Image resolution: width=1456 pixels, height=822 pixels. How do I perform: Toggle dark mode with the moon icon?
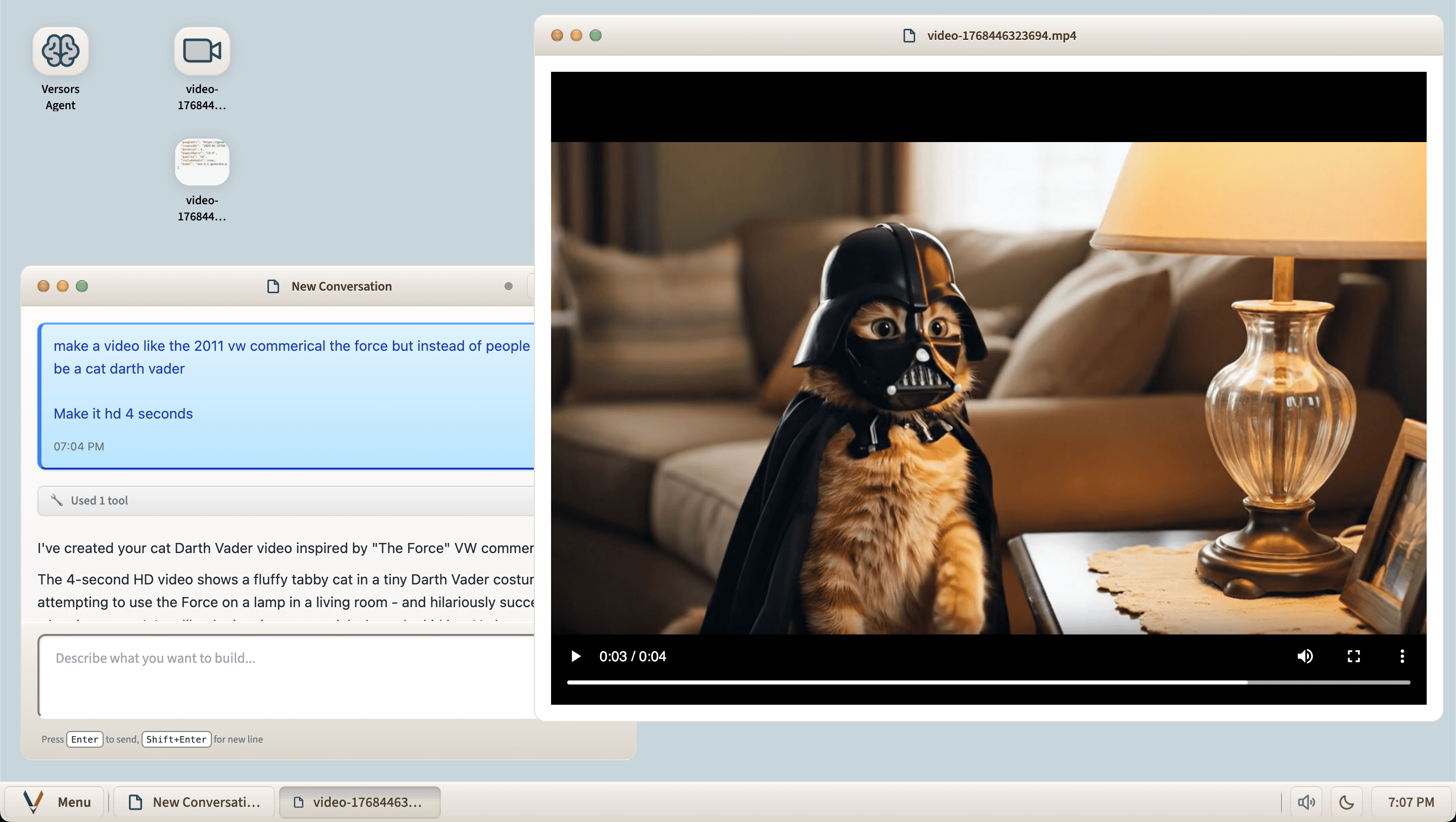tap(1346, 802)
